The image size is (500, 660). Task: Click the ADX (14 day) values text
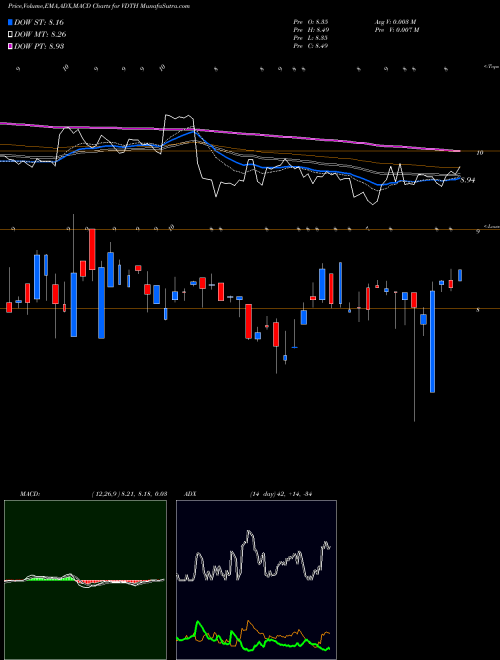pyautogui.click(x=279, y=494)
